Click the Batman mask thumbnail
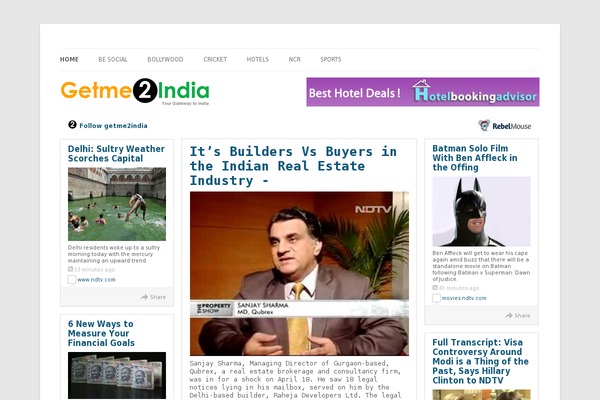Image resolution: width=600 pixels, height=400 pixels. coord(481,211)
